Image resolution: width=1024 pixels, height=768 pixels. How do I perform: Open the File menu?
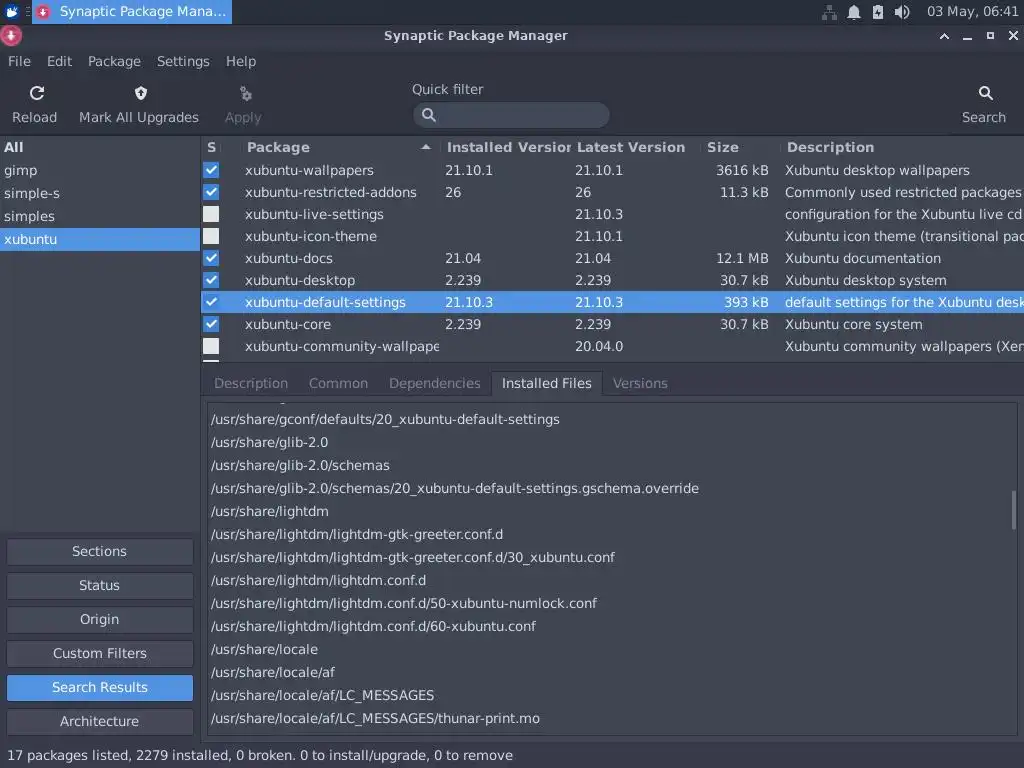pos(20,61)
